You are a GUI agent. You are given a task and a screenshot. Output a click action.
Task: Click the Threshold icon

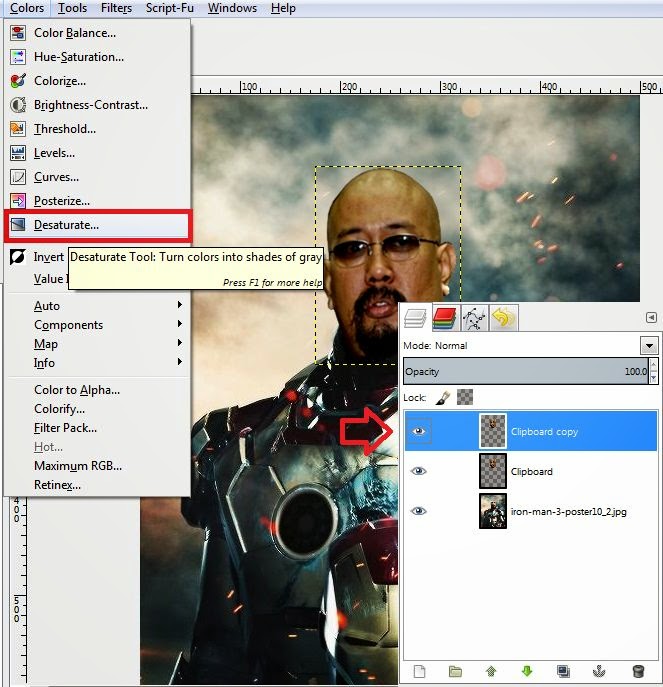click(x=18, y=129)
